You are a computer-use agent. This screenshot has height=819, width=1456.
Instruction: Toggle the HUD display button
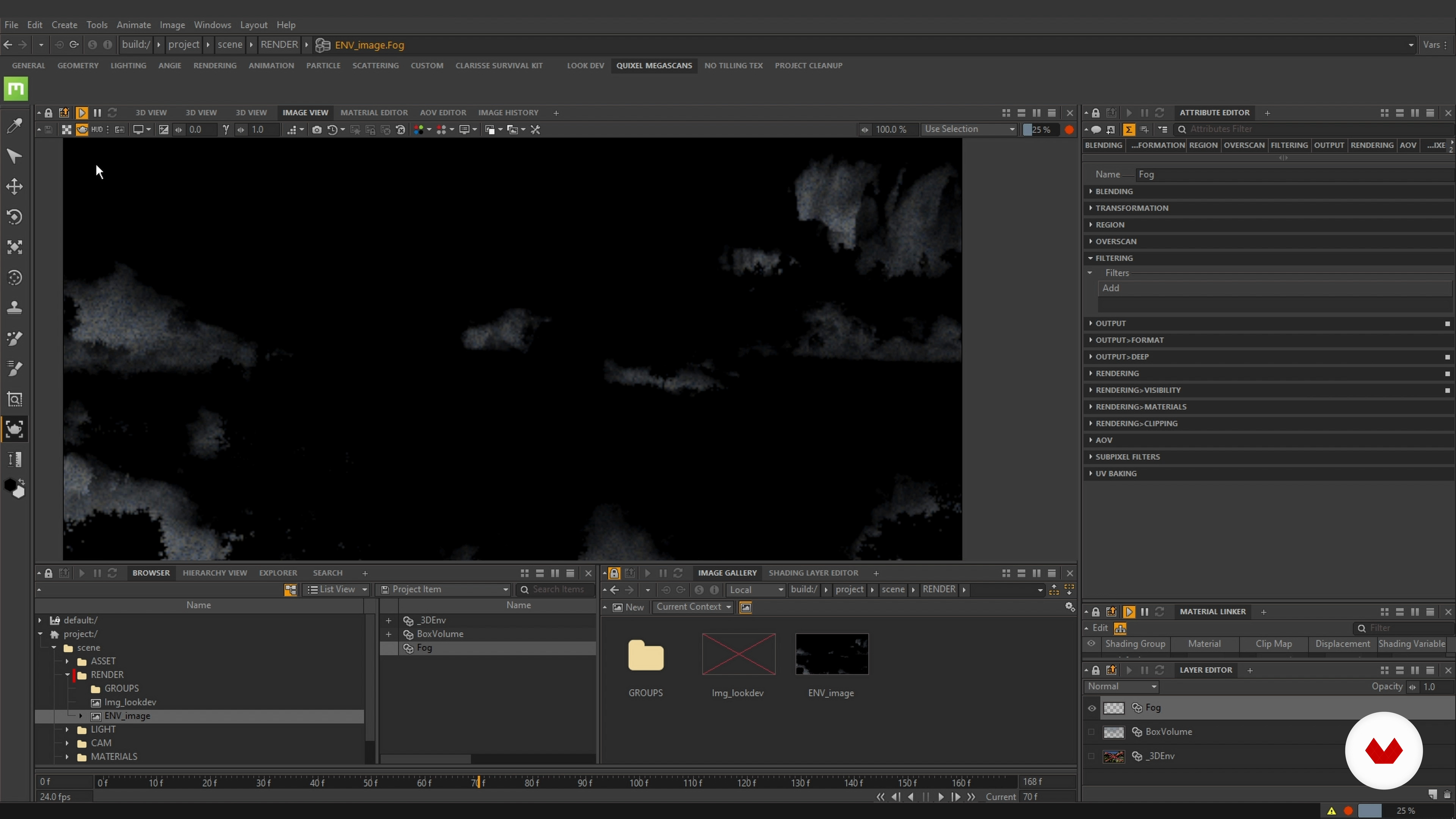point(97,129)
